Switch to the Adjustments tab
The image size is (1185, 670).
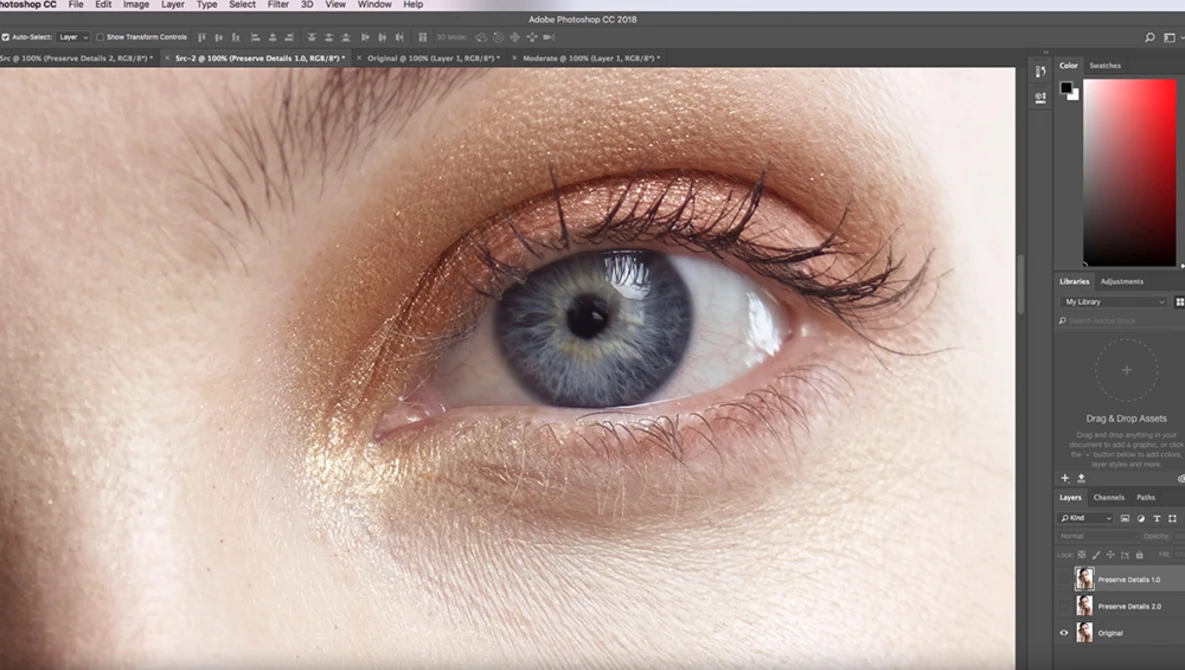[1122, 282]
